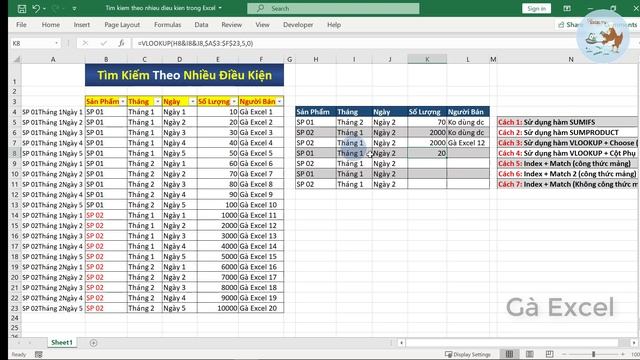Switch to Page Break Preview icon
Image resolution: width=640 pixels, height=360 pixels.
(549, 354)
